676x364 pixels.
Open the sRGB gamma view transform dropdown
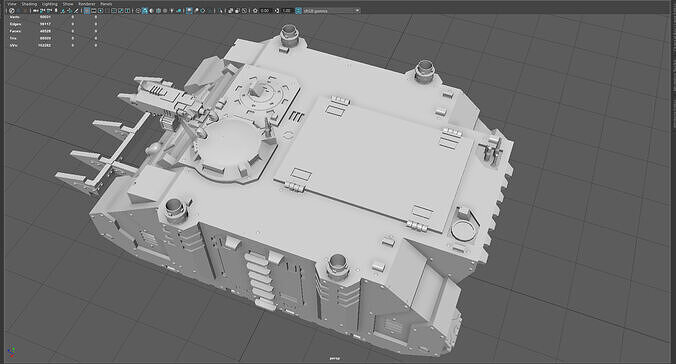[x=331, y=11]
